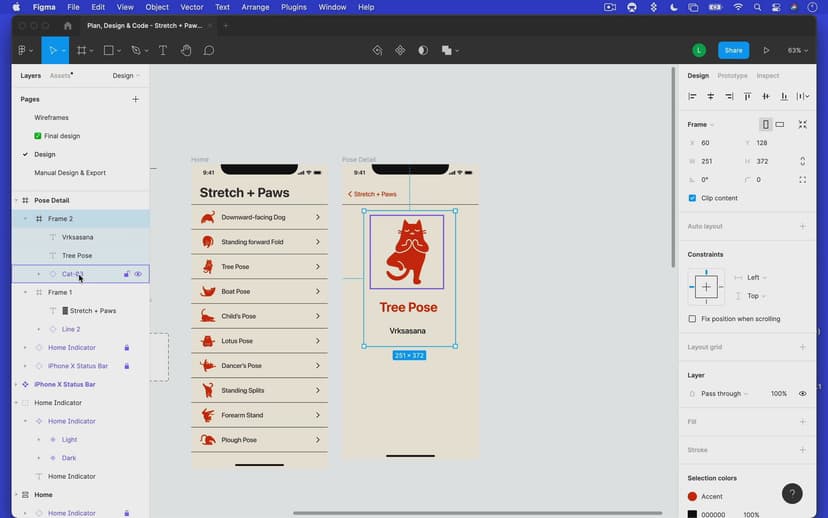Viewport: 828px width, 518px height.
Task: Open the zoom level dropdown
Action: point(797,50)
